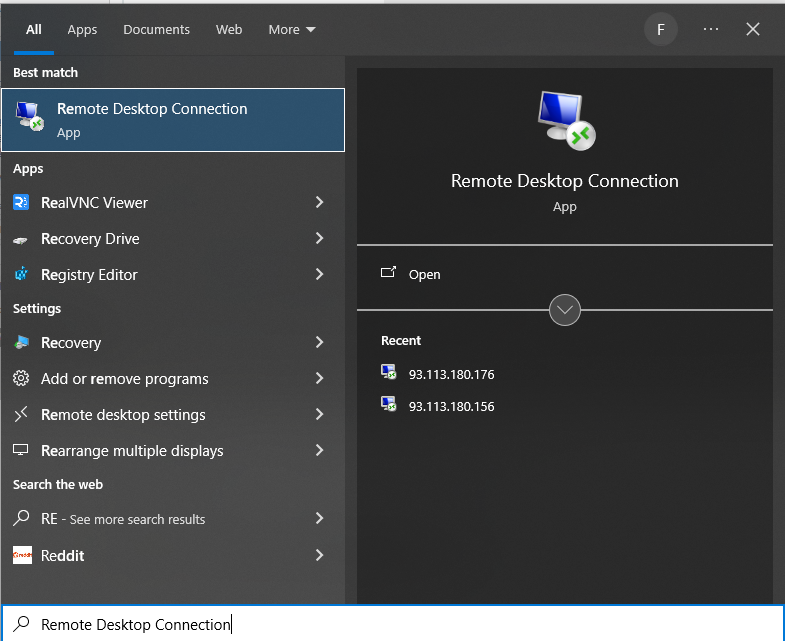The width and height of the screenshot is (785, 641).
Task: Click the Remote Desktop Connection title in preview pane
Action: (565, 181)
